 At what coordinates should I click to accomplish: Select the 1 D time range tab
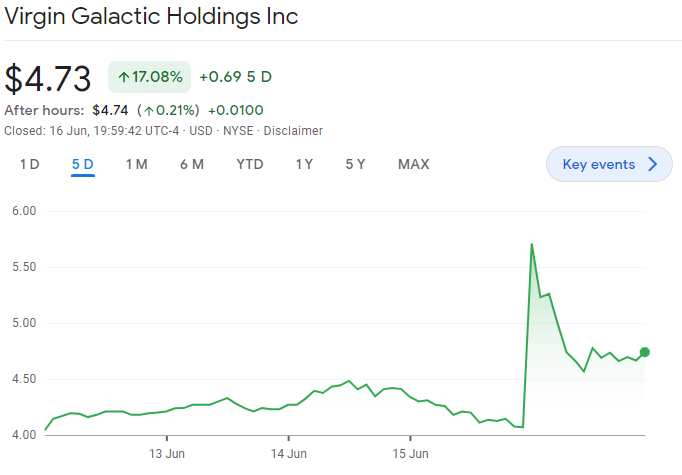click(x=30, y=164)
